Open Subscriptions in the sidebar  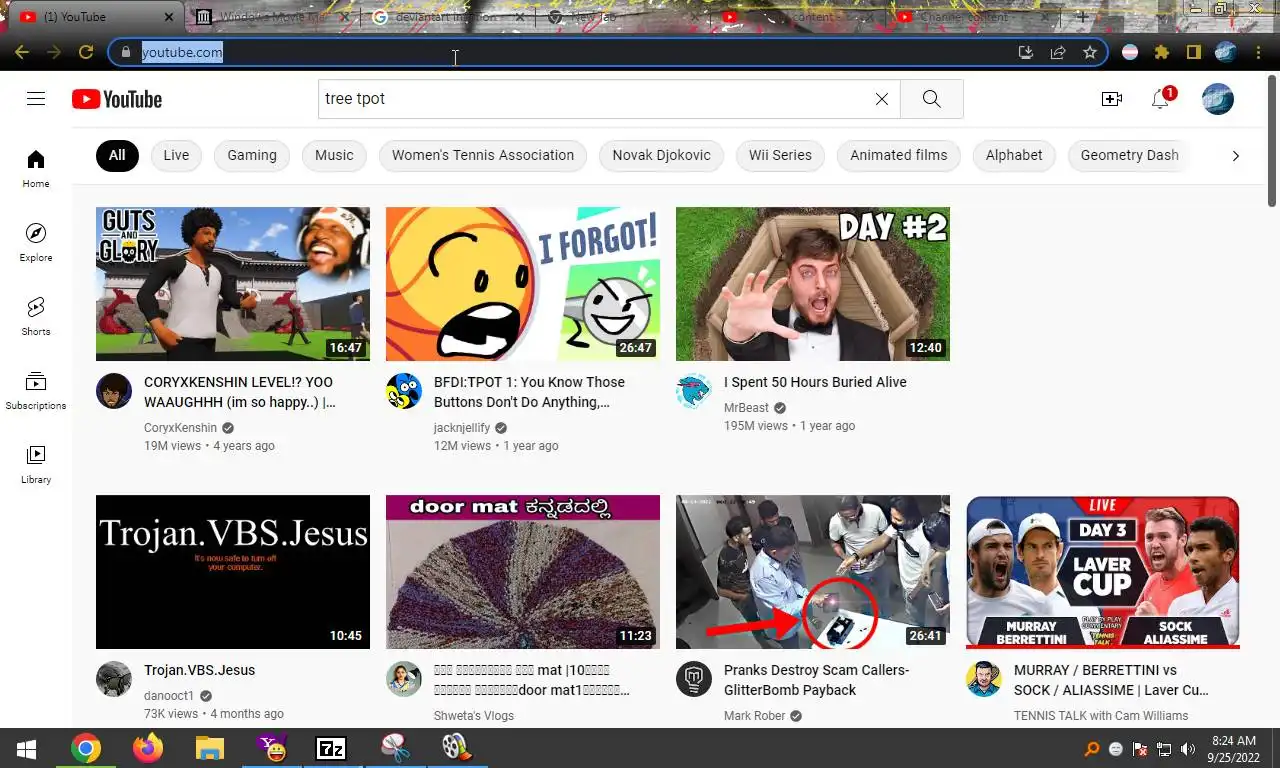tap(36, 390)
